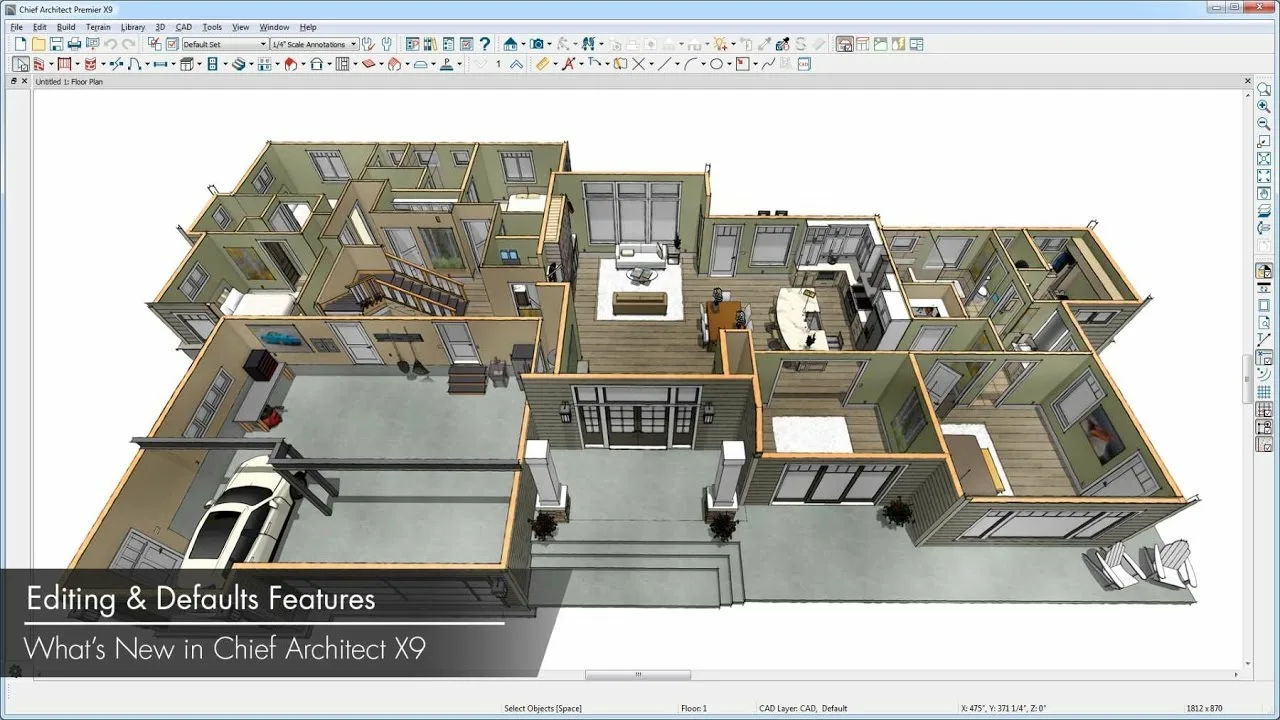Toggle the Active Defaults checkbox icon

(x=172, y=44)
